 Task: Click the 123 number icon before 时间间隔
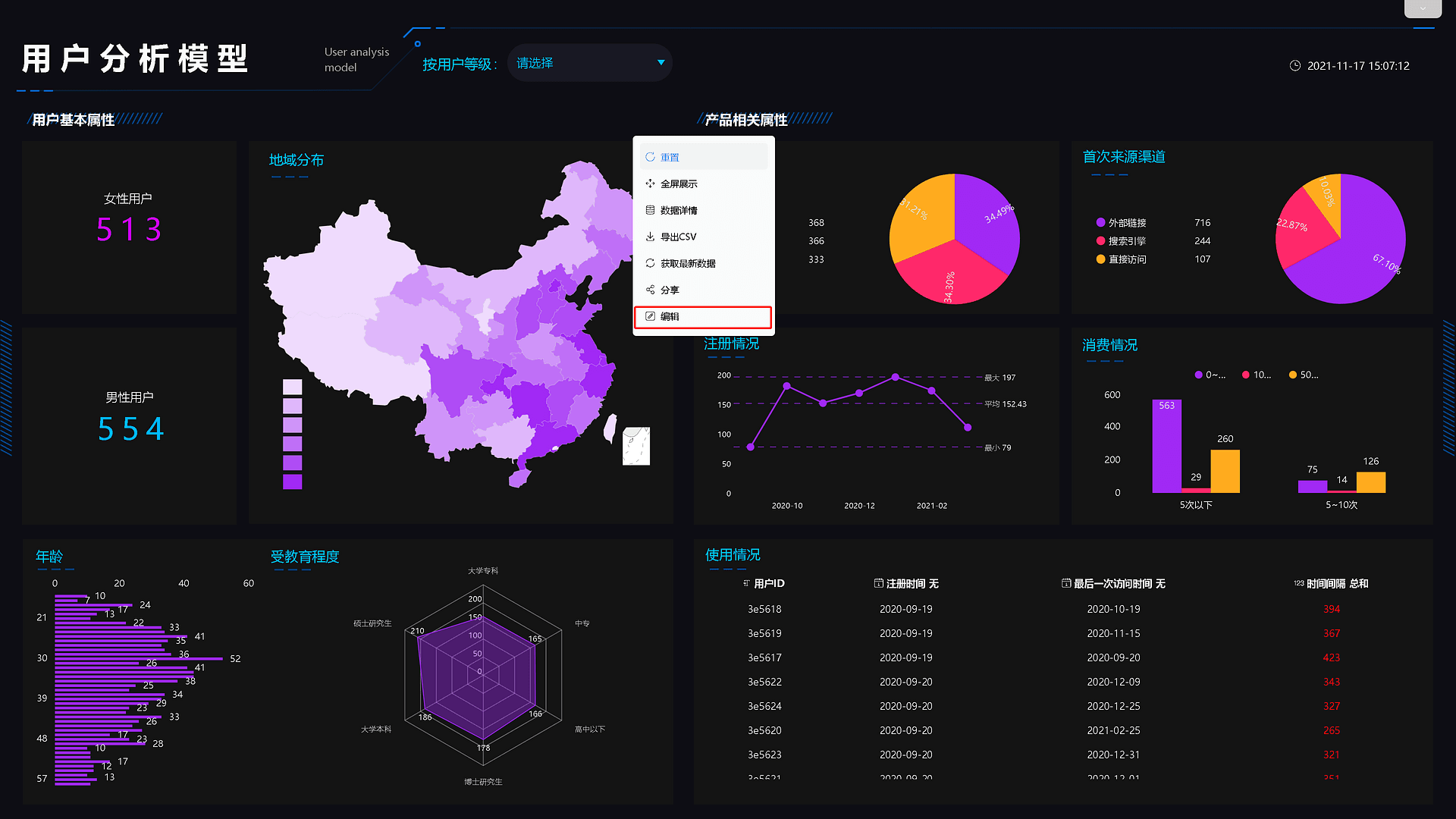pos(1299,583)
